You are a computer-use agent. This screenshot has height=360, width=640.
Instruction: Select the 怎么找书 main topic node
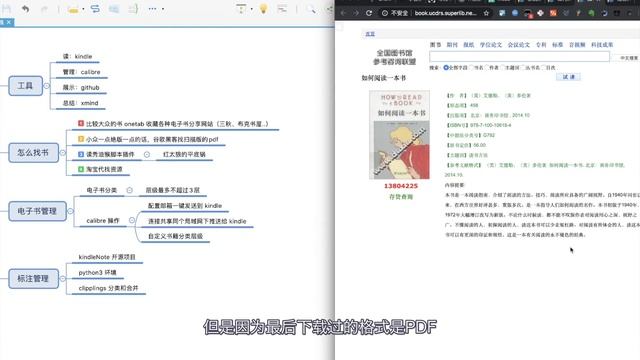click(x=33, y=153)
